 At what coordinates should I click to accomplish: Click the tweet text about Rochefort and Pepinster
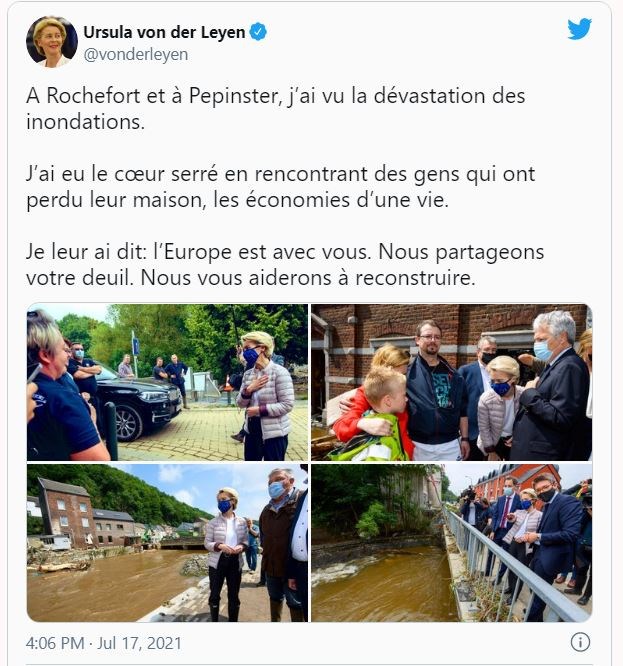276,109
